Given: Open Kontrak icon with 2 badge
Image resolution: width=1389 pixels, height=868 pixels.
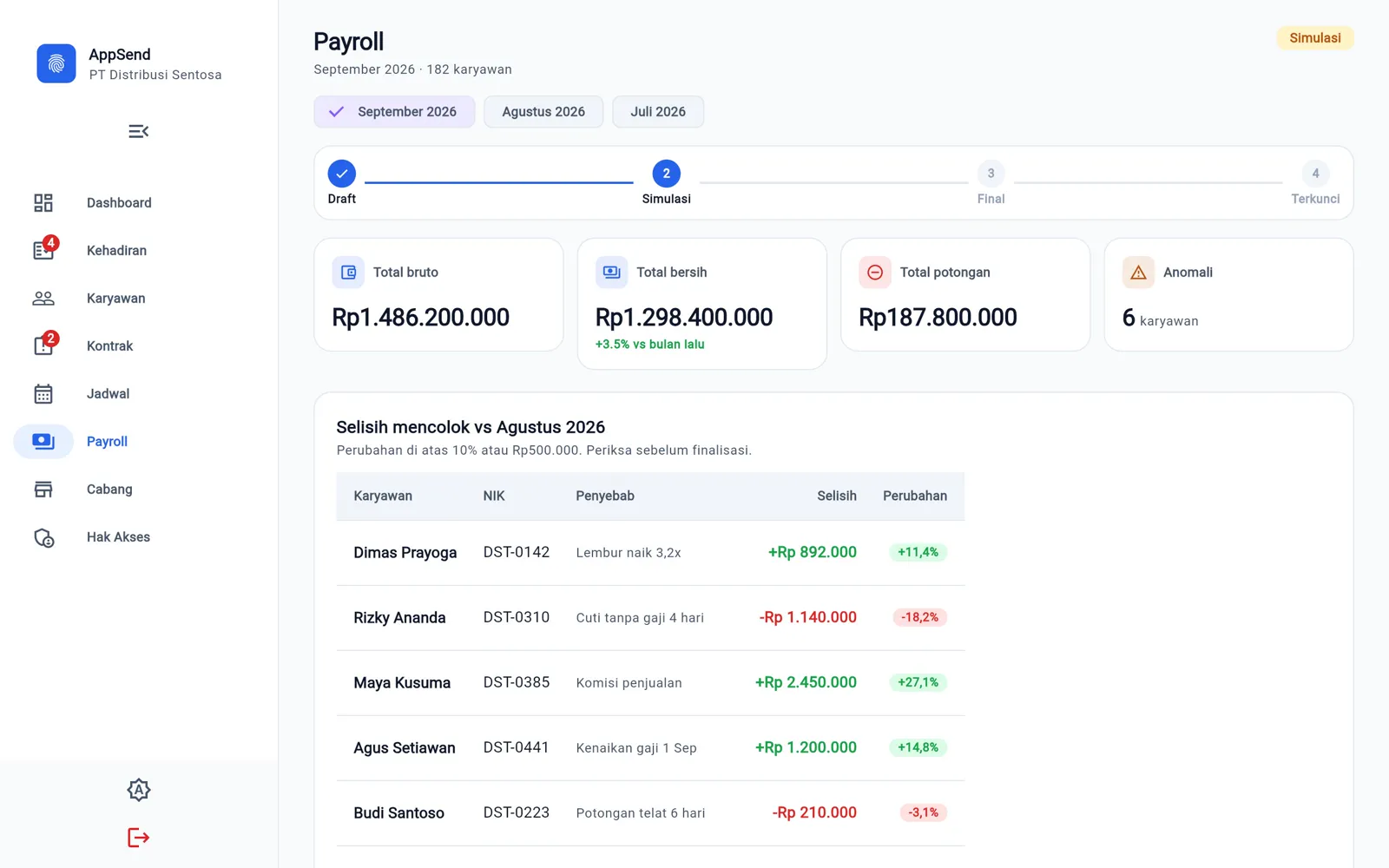Looking at the screenshot, I should click(x=44, y=345).
